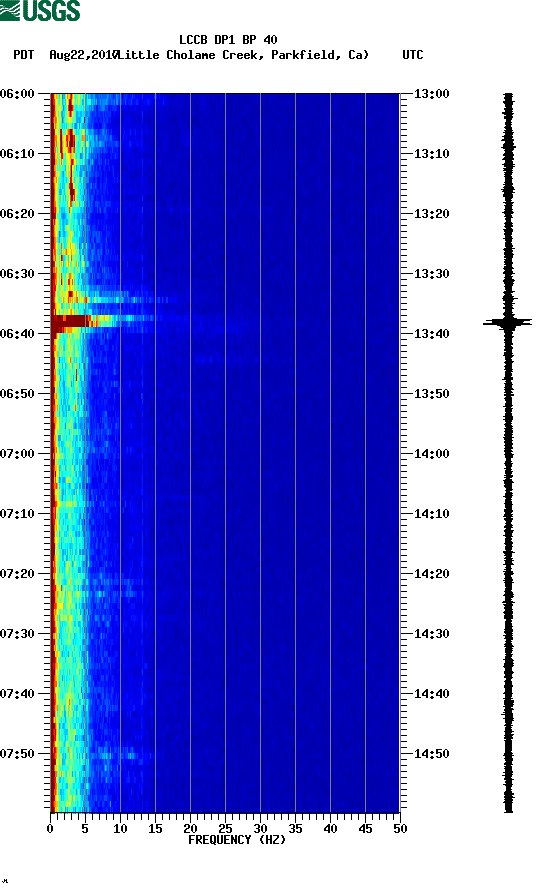The width and height of the screenshot is (552, 892).
Task: Click the '50' frequency tick label
Action: tap(400, 829)
